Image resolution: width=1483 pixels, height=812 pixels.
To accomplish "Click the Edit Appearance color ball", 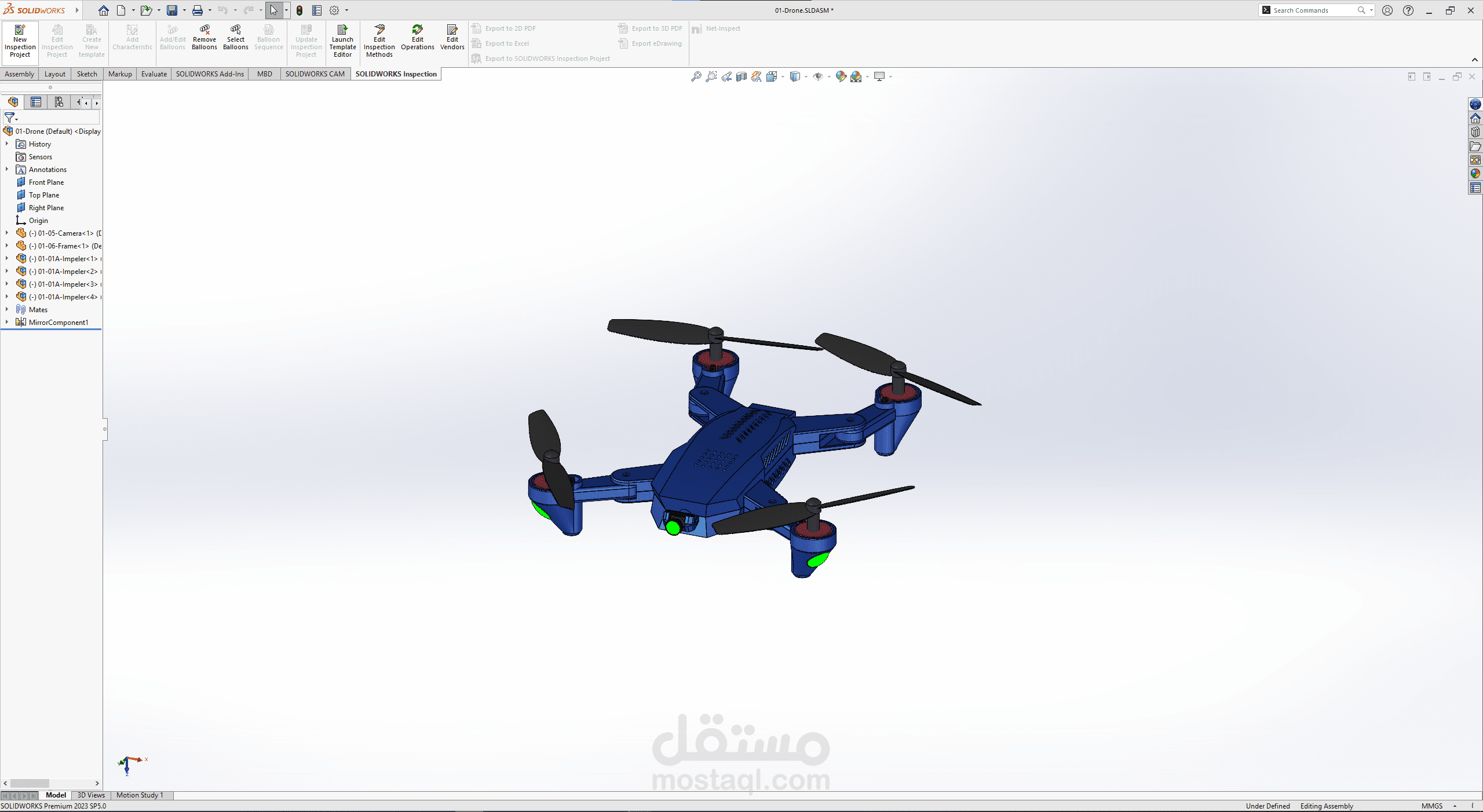I will point(841,76).
